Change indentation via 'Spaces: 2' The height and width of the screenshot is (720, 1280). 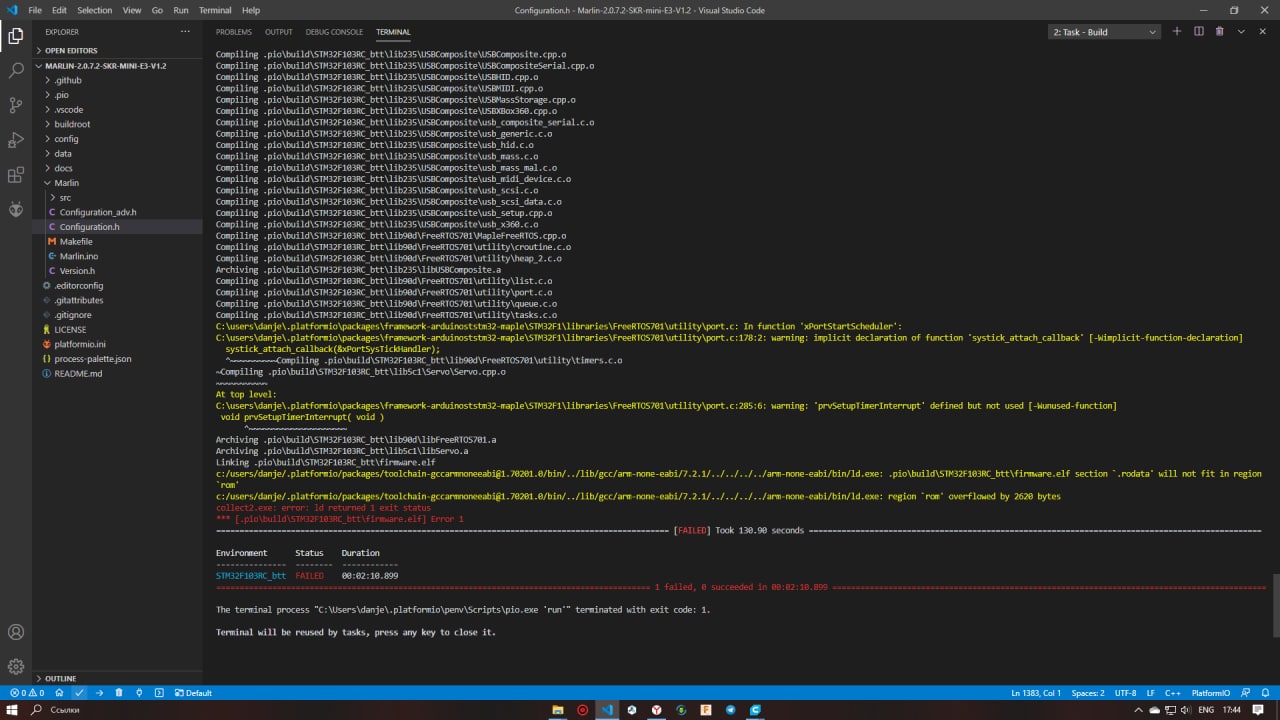coord(1088,693)
